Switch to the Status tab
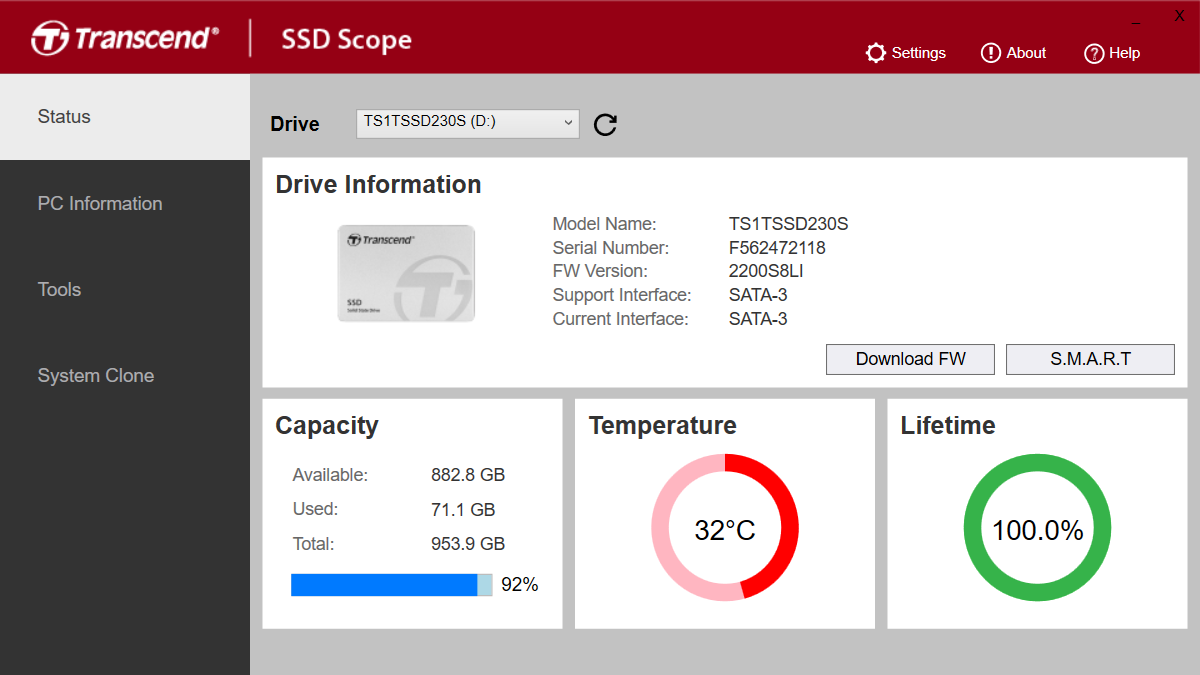This screenshot has height=675, width=1200. (x=125, y=117)
